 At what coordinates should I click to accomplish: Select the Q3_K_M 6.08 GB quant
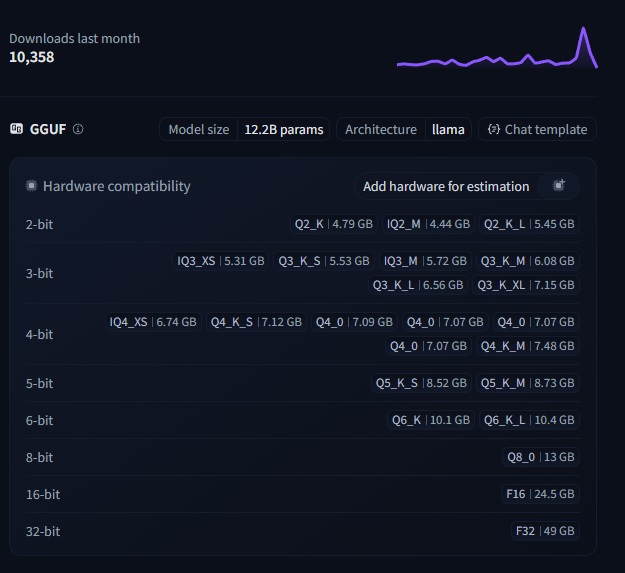pyautogui.click(x=527, y=261)
